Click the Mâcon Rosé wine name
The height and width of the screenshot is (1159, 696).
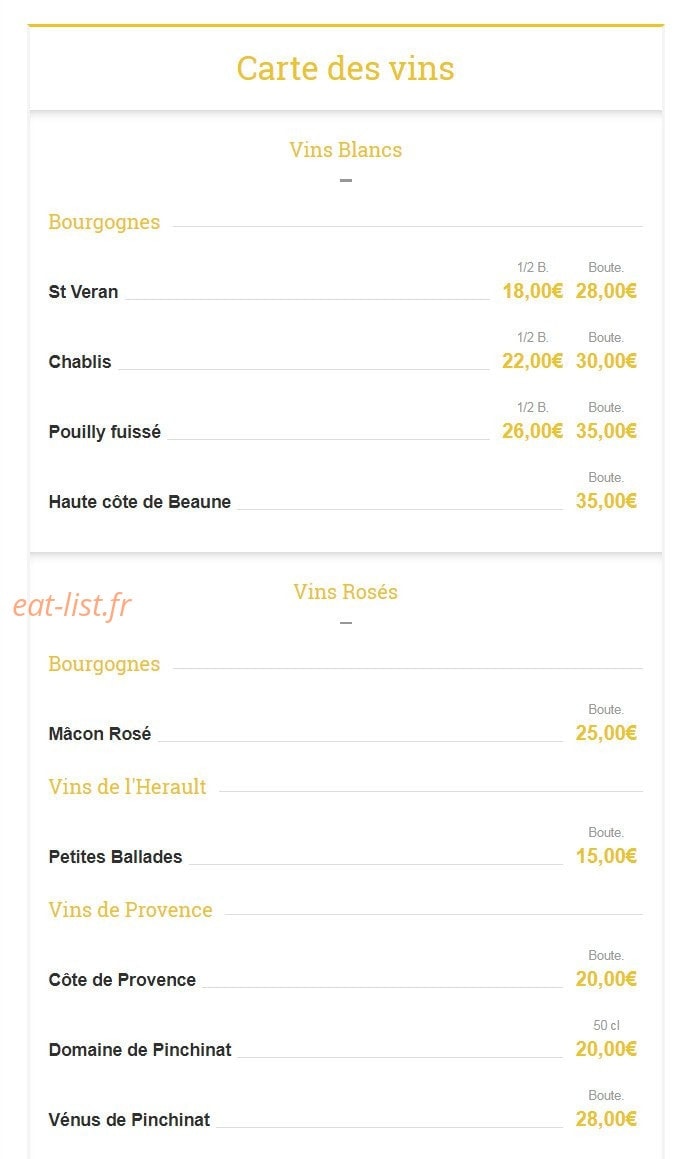[x=100, y=734]
